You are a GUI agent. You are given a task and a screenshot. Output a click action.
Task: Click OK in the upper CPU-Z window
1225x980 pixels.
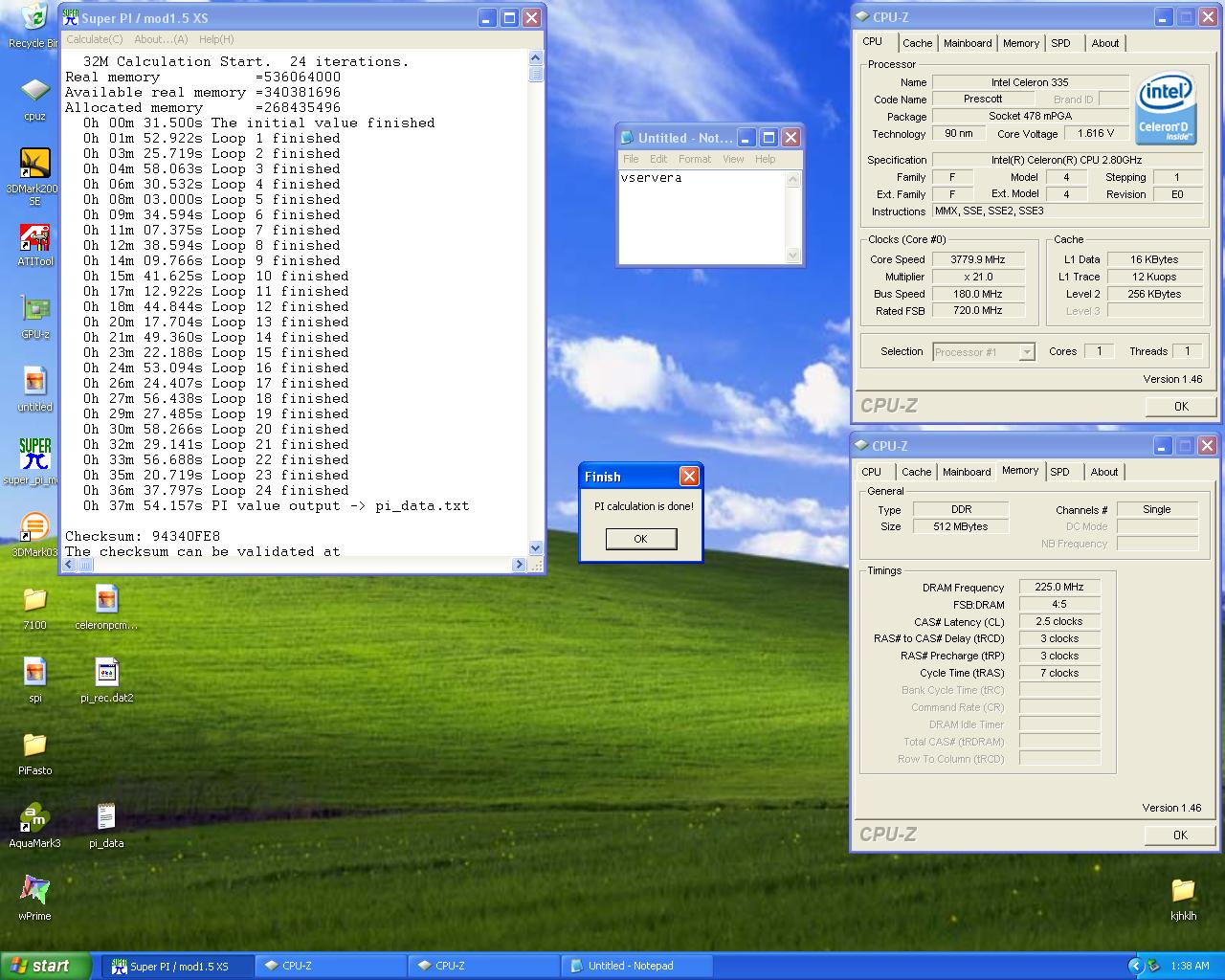(1181, 406)
